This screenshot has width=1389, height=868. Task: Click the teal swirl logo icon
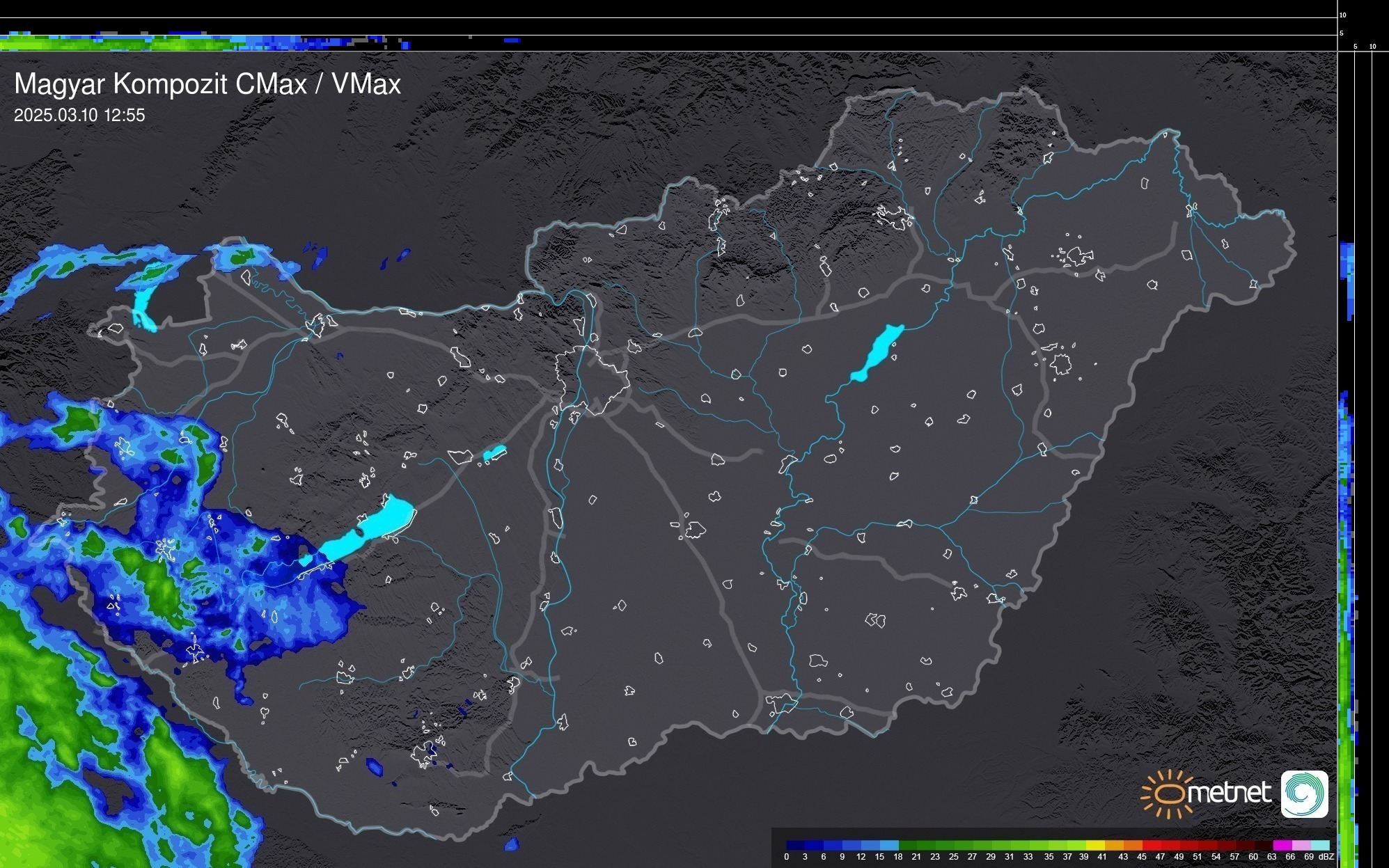[1304, 794]
